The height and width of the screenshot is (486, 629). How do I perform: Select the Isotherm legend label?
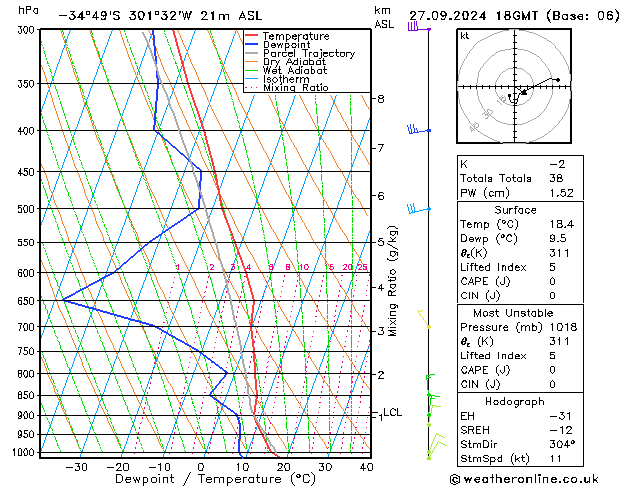pos(286,79)
